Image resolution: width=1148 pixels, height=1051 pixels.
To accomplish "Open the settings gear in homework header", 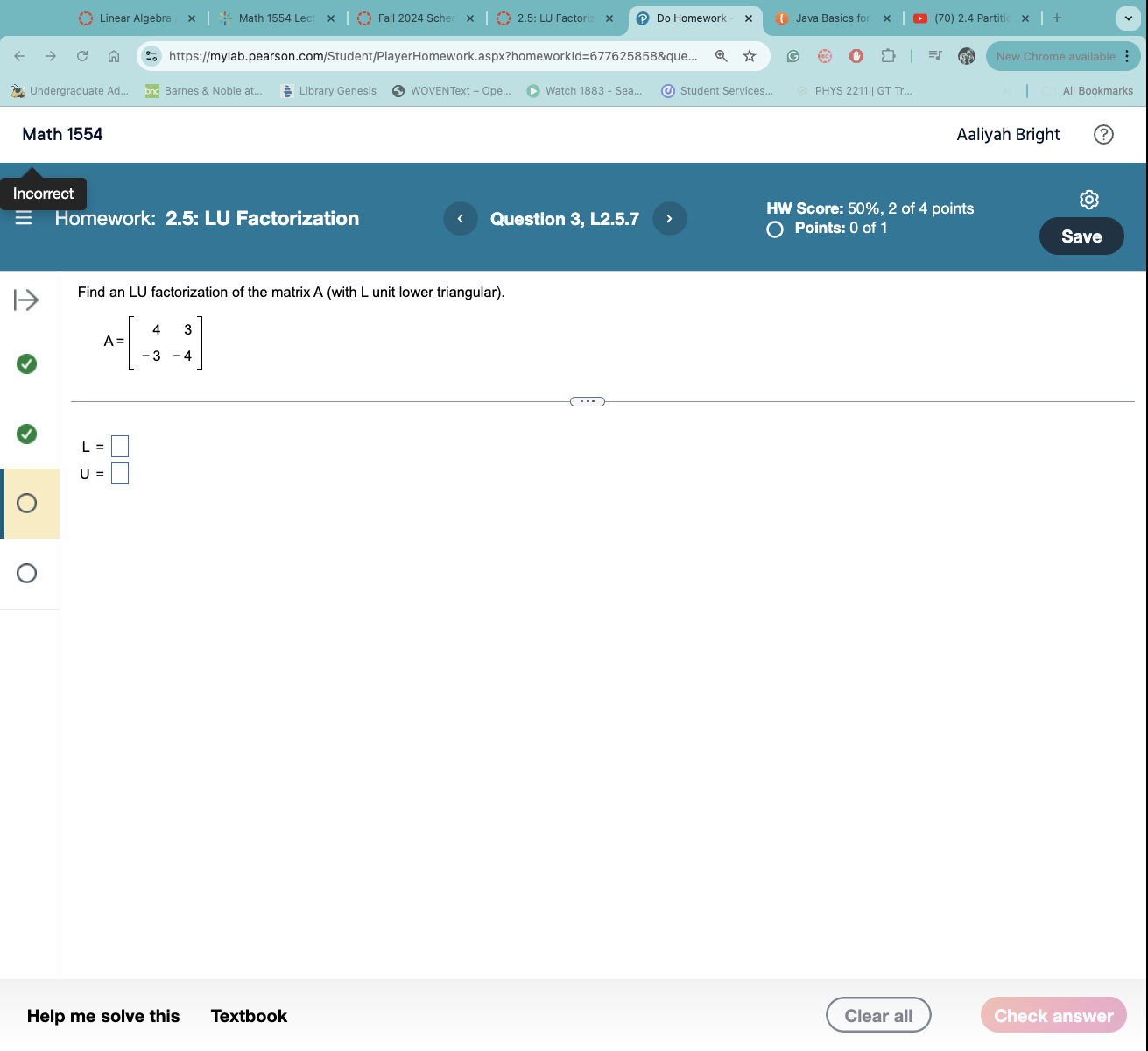I will coord(1089,200).
